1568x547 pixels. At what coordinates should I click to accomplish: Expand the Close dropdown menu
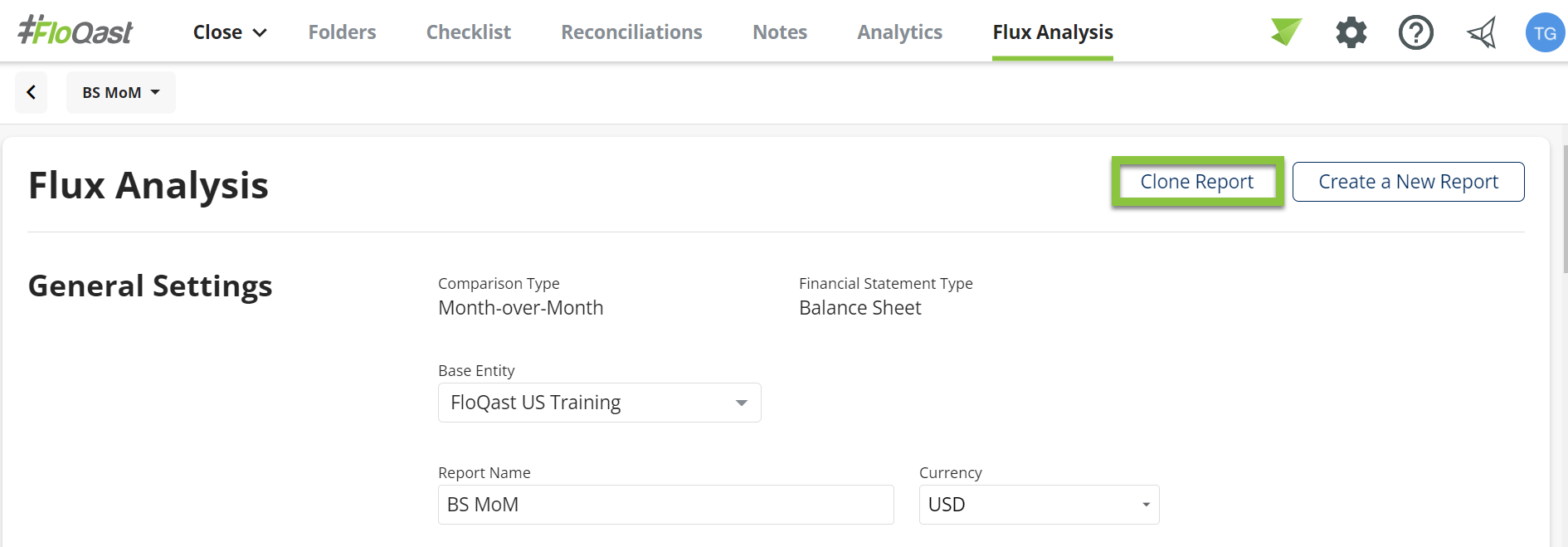click(x=230, y=32)
